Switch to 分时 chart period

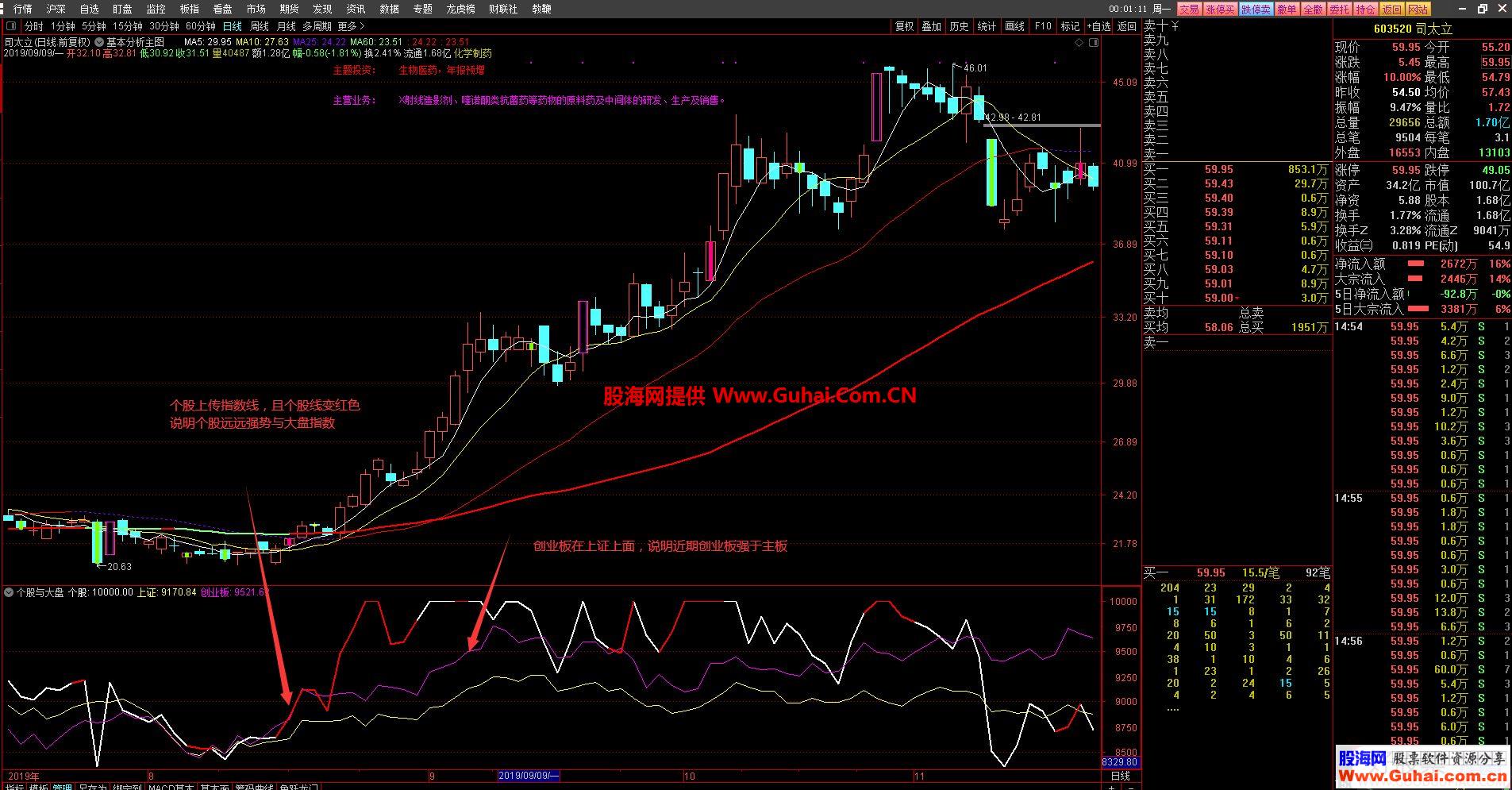tap(34, 26)
